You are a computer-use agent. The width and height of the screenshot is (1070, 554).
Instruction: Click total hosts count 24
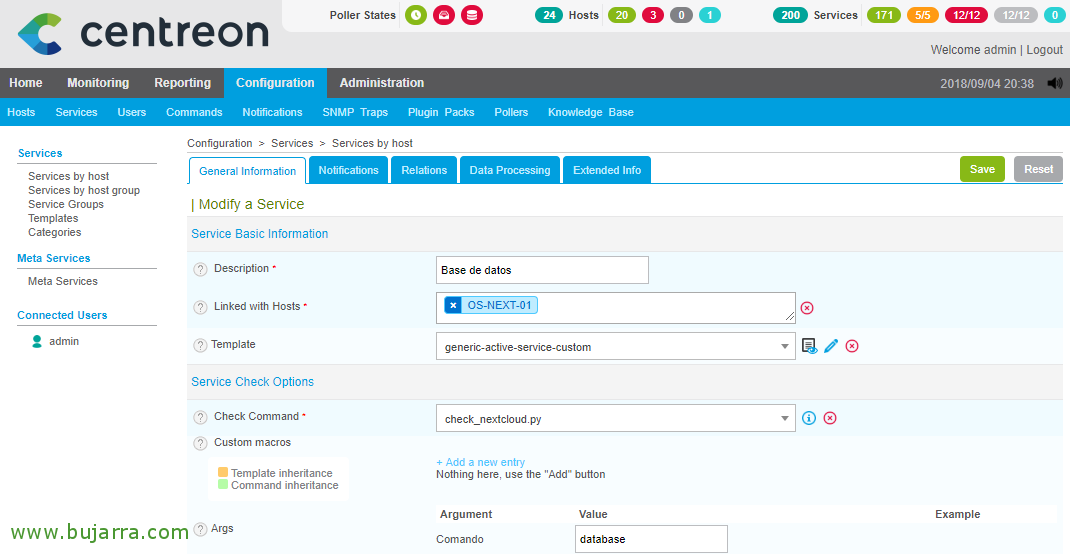pyautogui.click(x=549, y=15)
